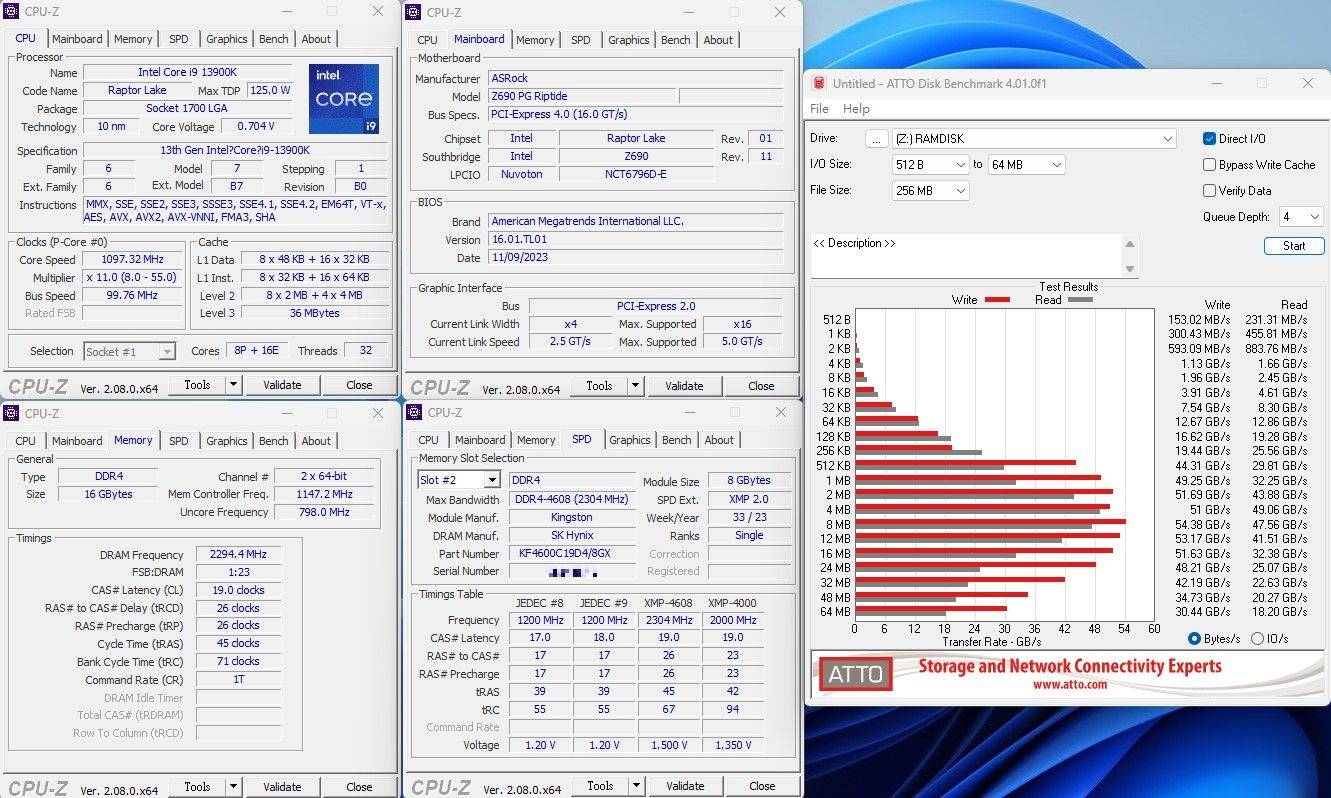Screen dimensions: 1331x798
Task: Click Close button in the CPU tab window
Action: [359, 385]
